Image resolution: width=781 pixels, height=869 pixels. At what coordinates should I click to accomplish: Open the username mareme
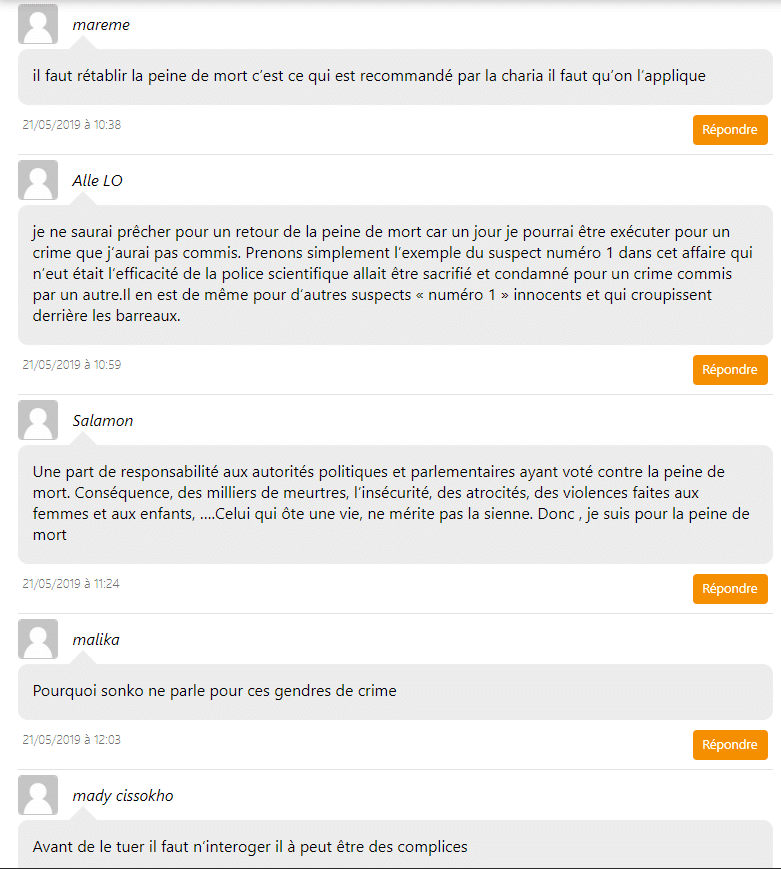[x=101, y=25]
